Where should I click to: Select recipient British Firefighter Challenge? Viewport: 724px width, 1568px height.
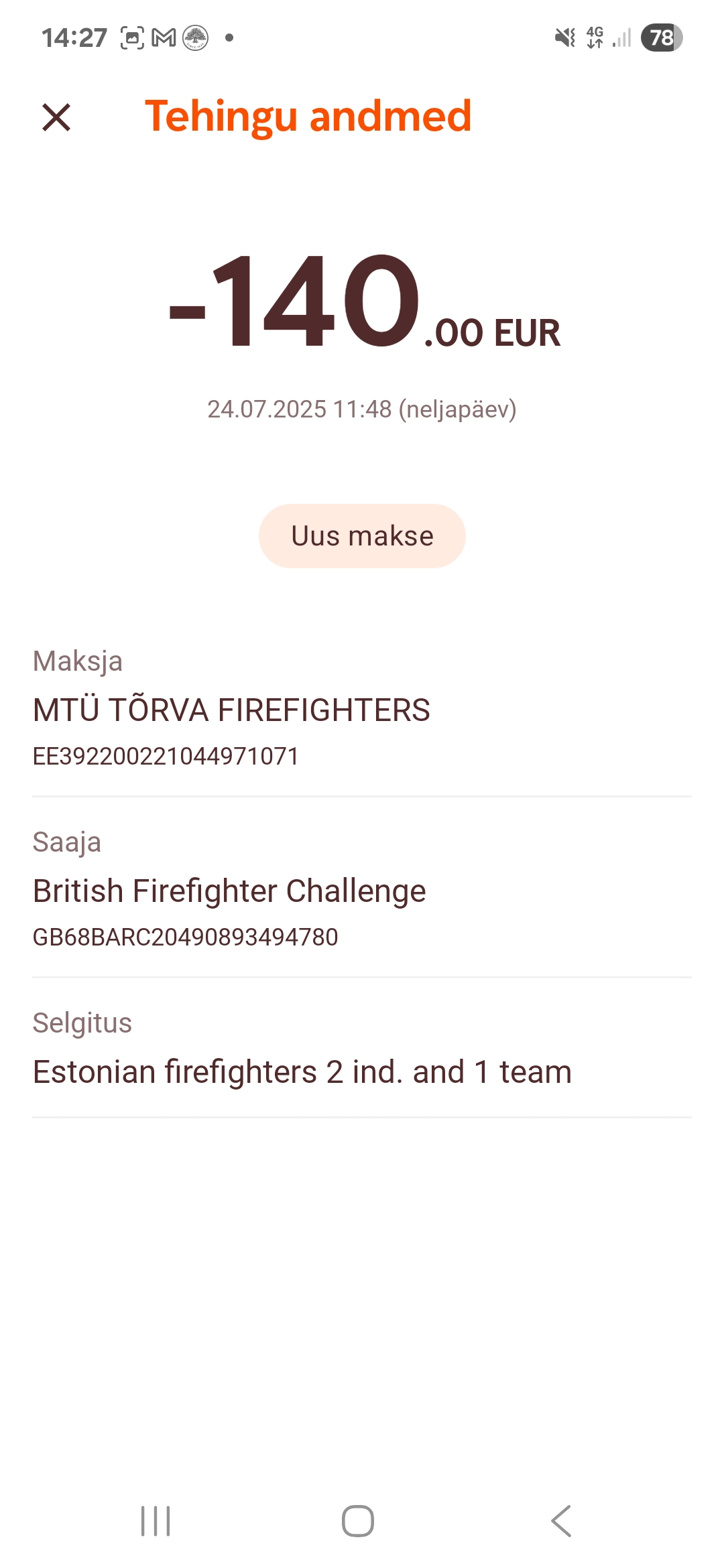pyautogui.click(x=229, y=891)
